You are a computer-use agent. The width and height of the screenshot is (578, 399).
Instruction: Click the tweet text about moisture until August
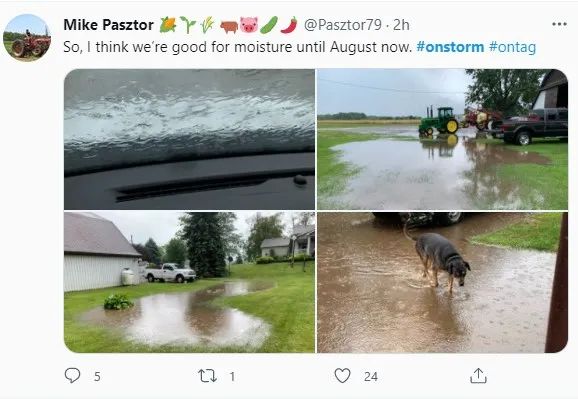pyautogui.click(x=237, y=47)
